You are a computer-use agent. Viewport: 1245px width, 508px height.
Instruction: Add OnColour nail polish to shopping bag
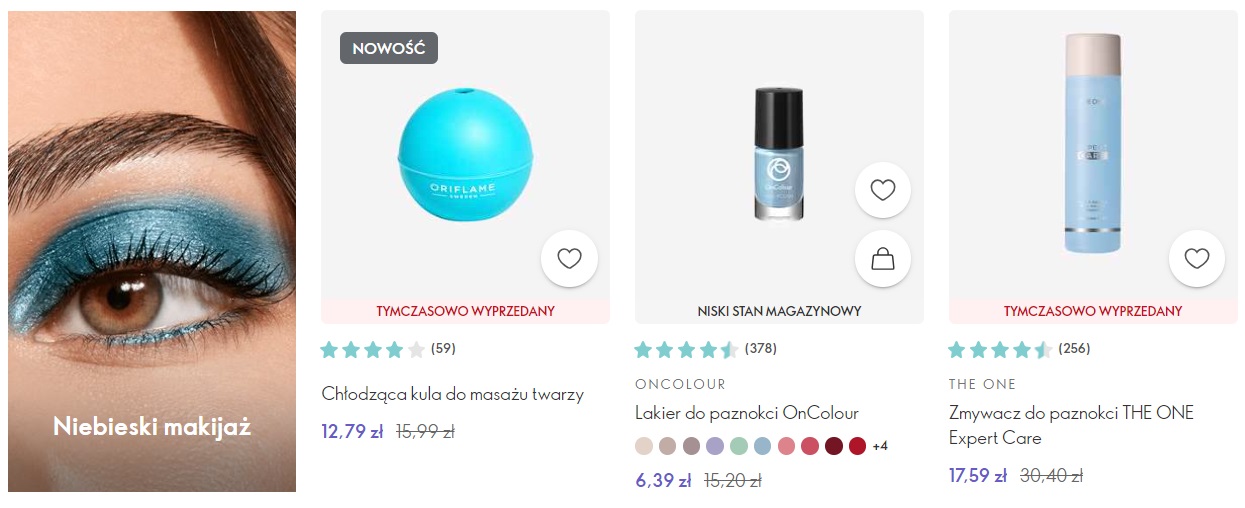pos(883,260)
